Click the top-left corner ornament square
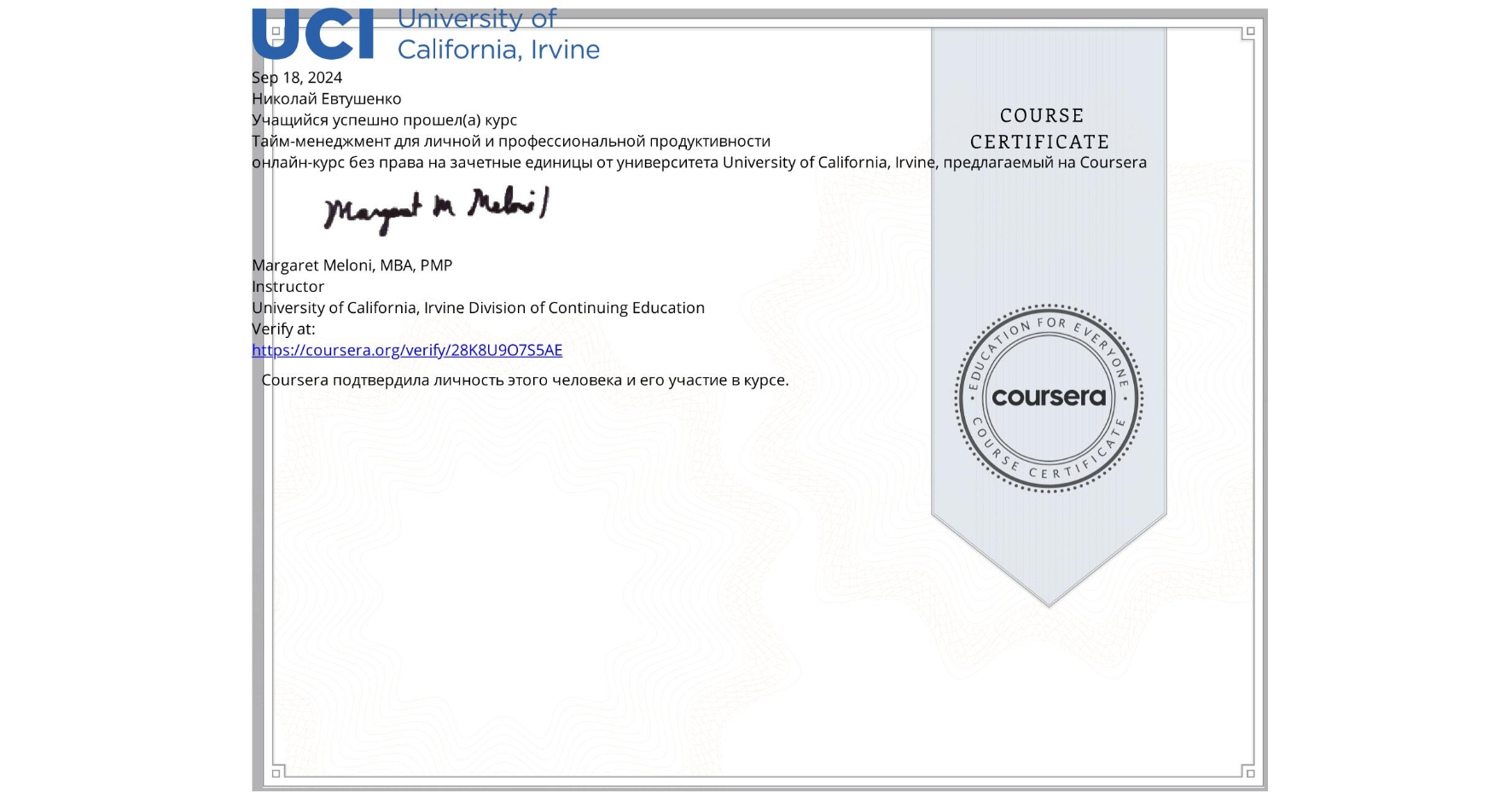 click(276, 32)
